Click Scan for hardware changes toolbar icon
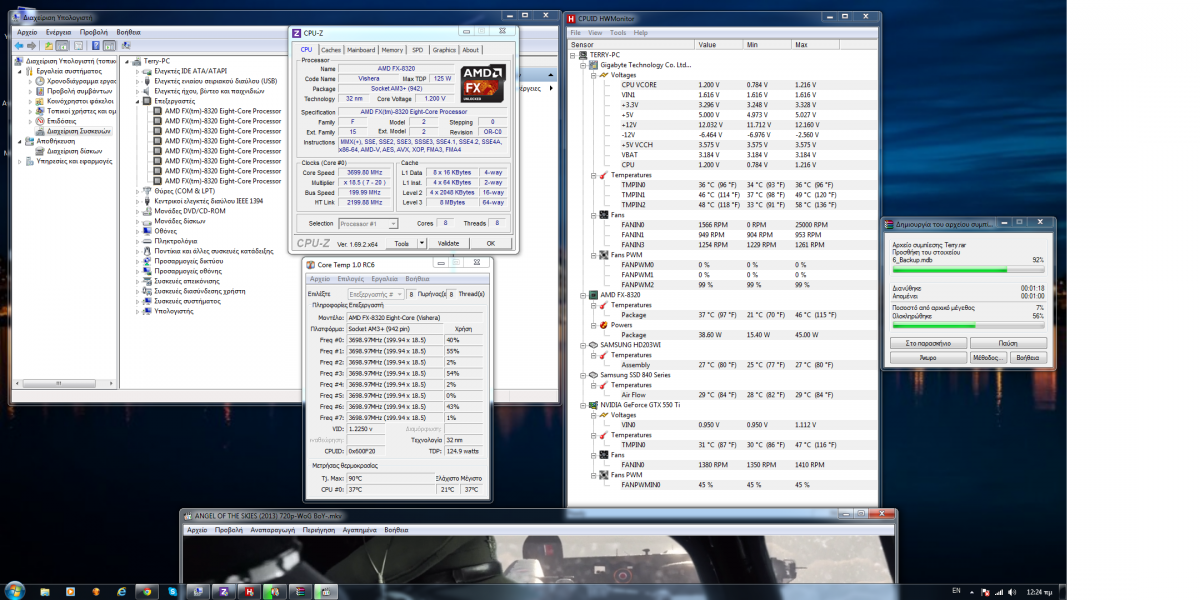Screen dimensions: 1200x600 126,46
